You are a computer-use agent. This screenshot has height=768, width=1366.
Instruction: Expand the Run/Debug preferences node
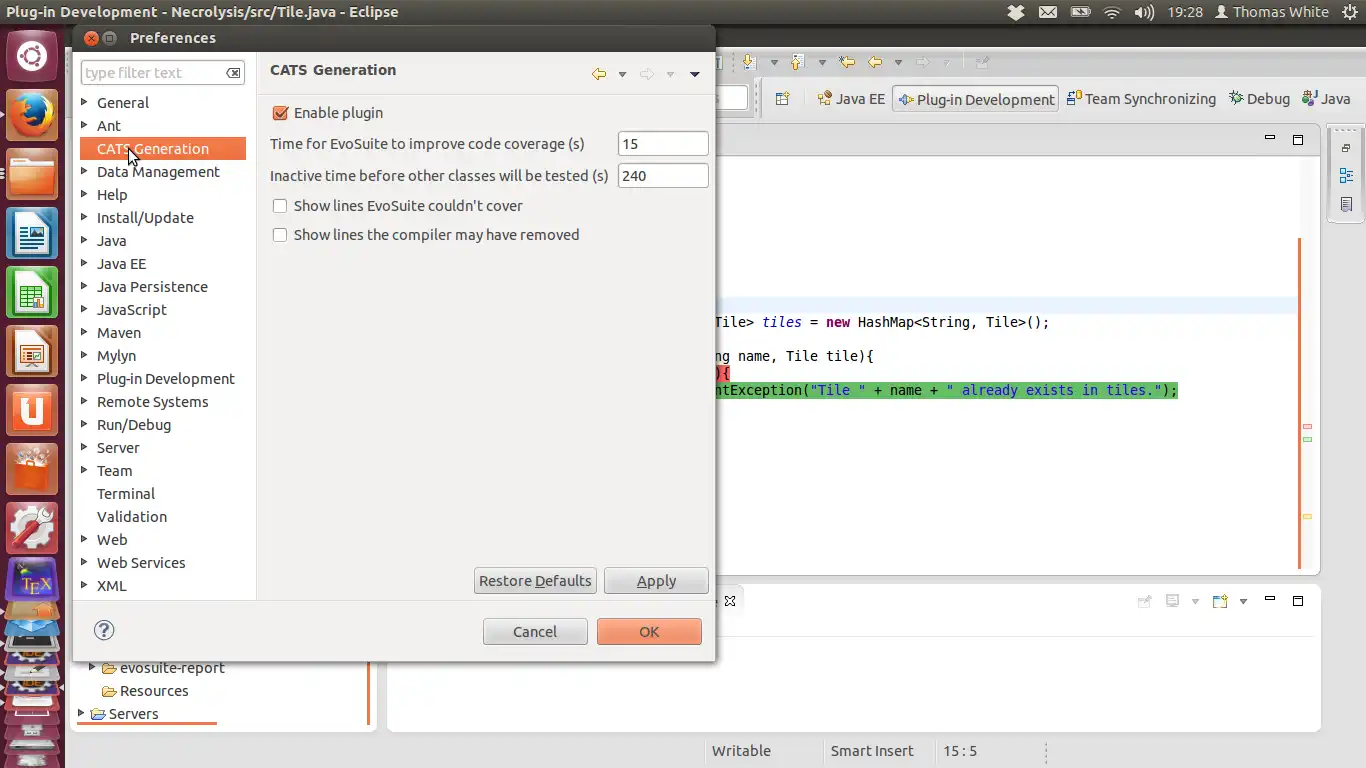[x=85, y=424]
